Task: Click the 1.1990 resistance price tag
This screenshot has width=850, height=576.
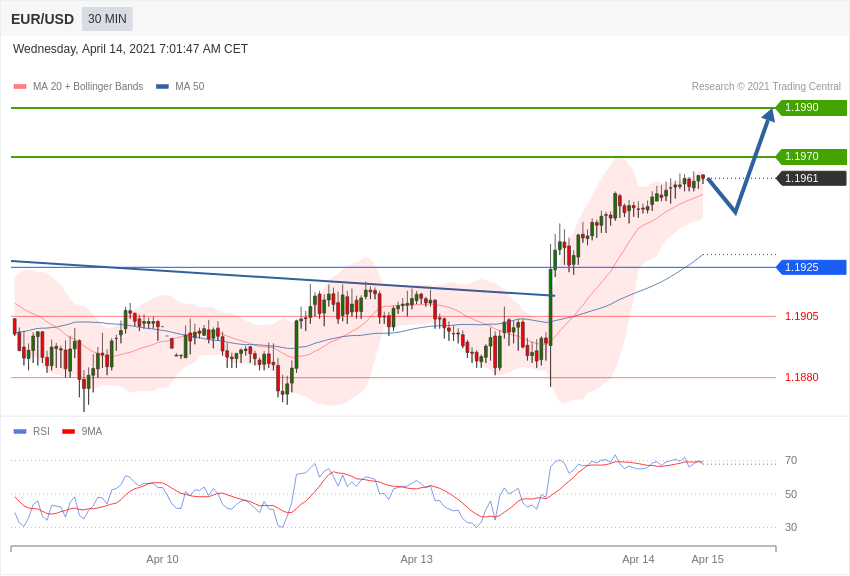Action: tap(812, 107)
